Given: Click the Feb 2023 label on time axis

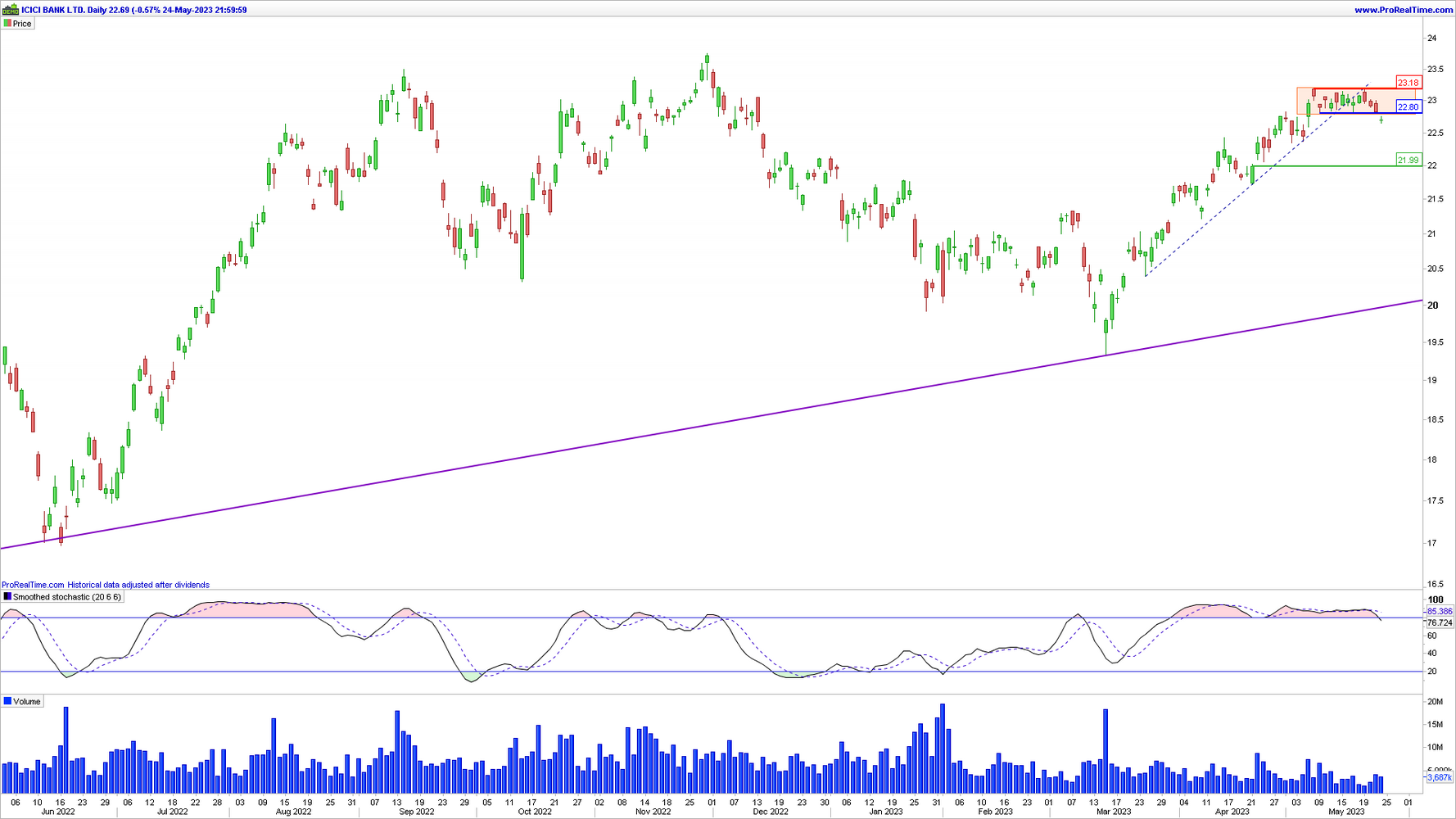Looking at the screenshot, I should coord(996,812).
